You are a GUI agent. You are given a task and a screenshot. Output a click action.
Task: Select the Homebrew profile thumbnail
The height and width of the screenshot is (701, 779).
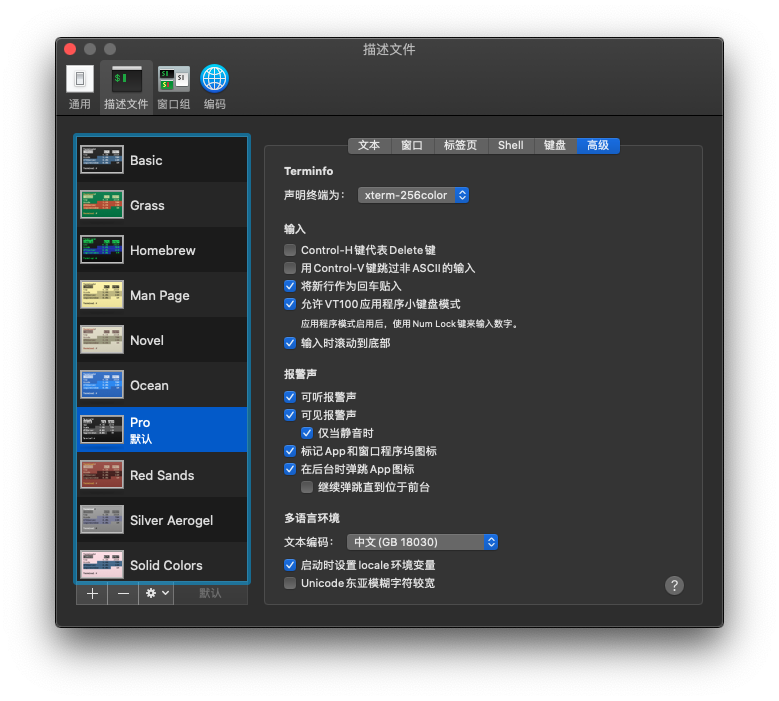(102, 250)
